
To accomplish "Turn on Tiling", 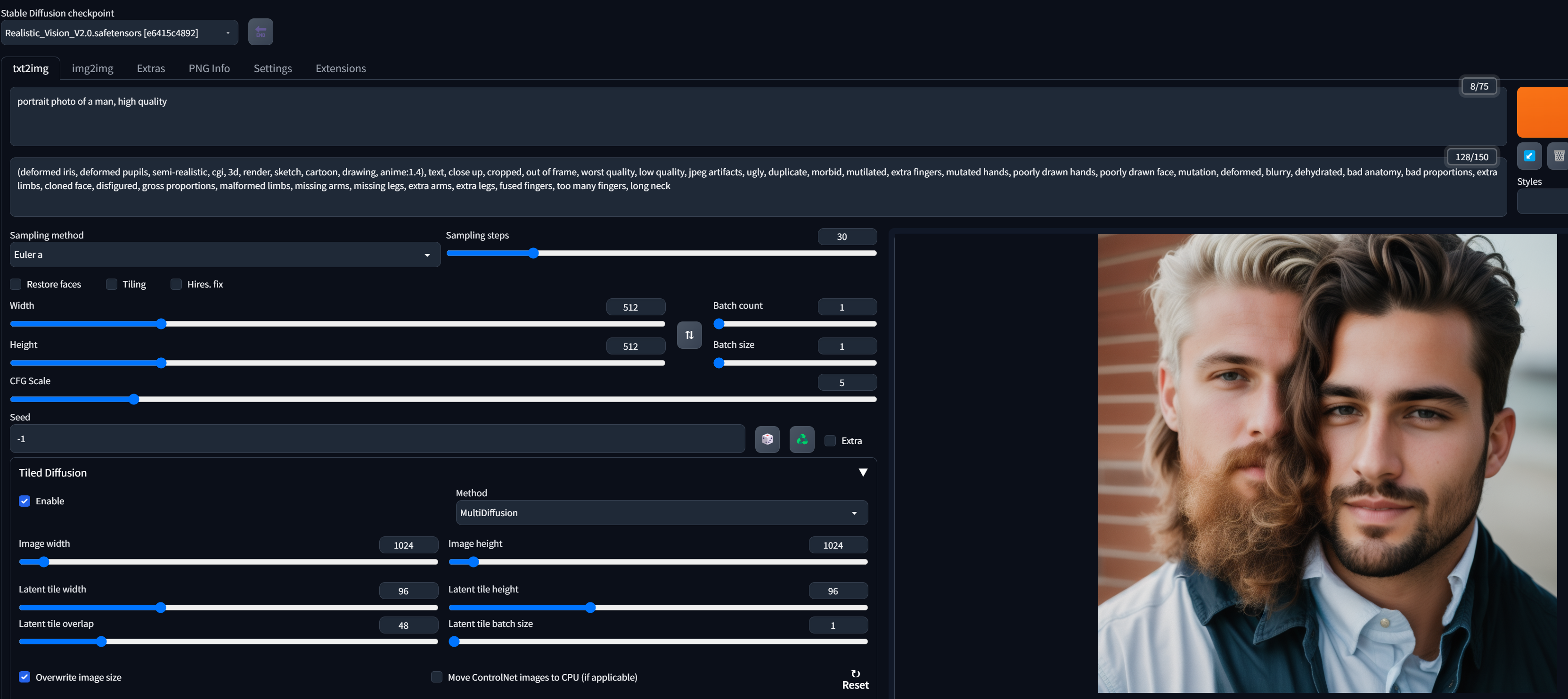I will 111,284.
